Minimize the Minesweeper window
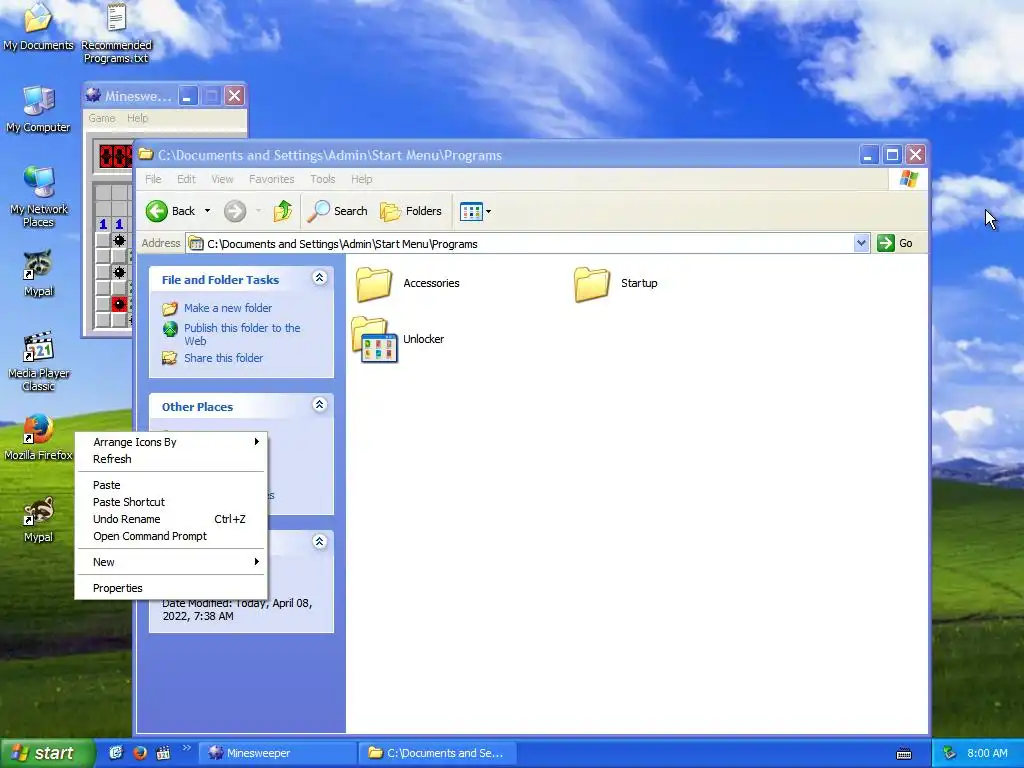This screenshot has width=1024, height=768. [187, 96]
